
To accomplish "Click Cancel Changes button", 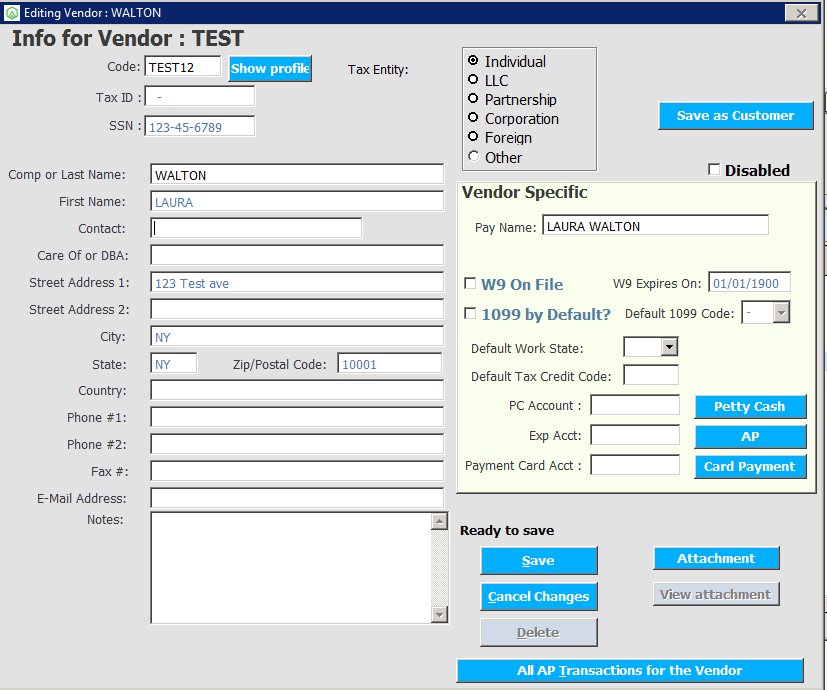I will click(x=538, y=597).
